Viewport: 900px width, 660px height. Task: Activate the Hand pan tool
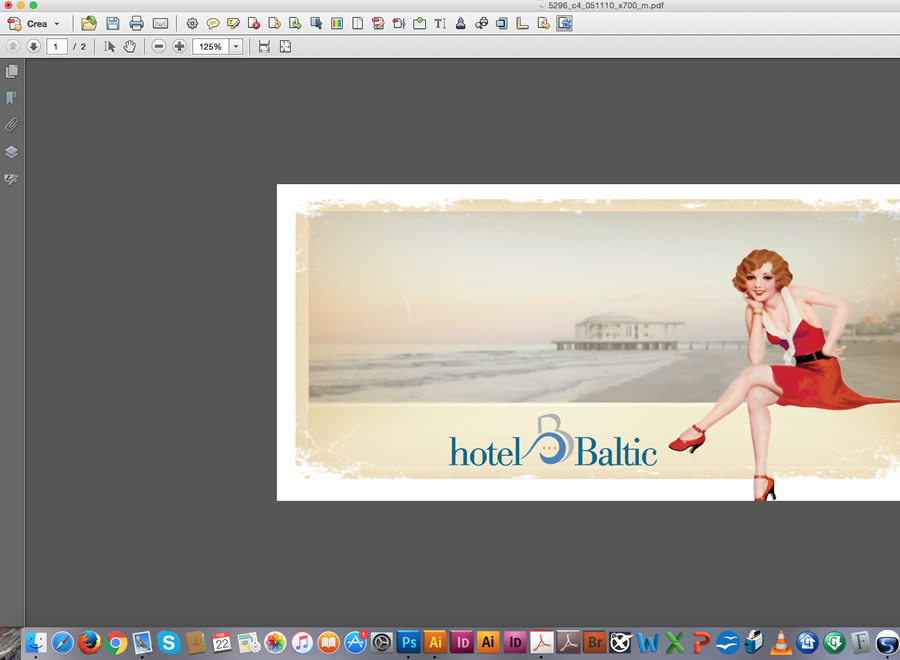coord(130,47)
